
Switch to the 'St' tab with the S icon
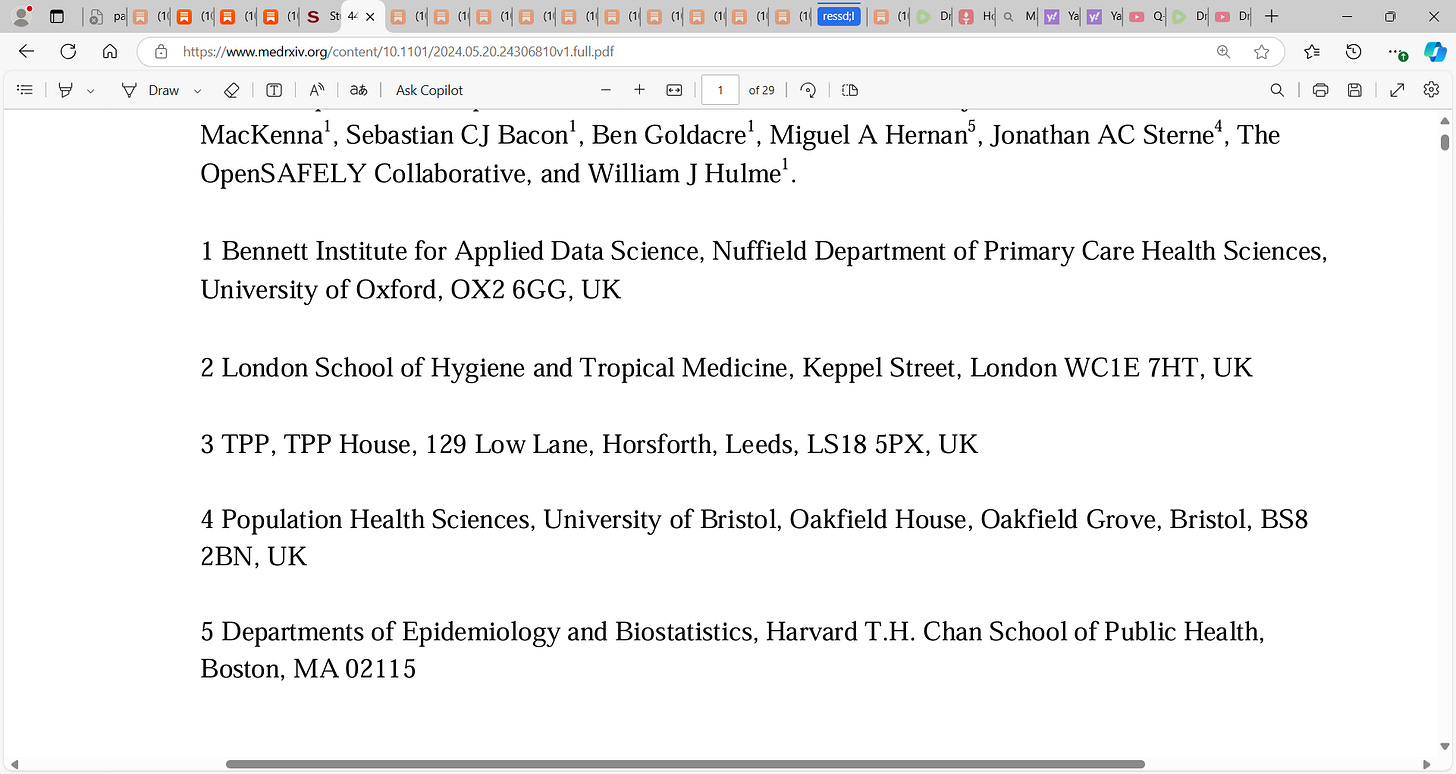pyautogui.click(x=321, y=17)
